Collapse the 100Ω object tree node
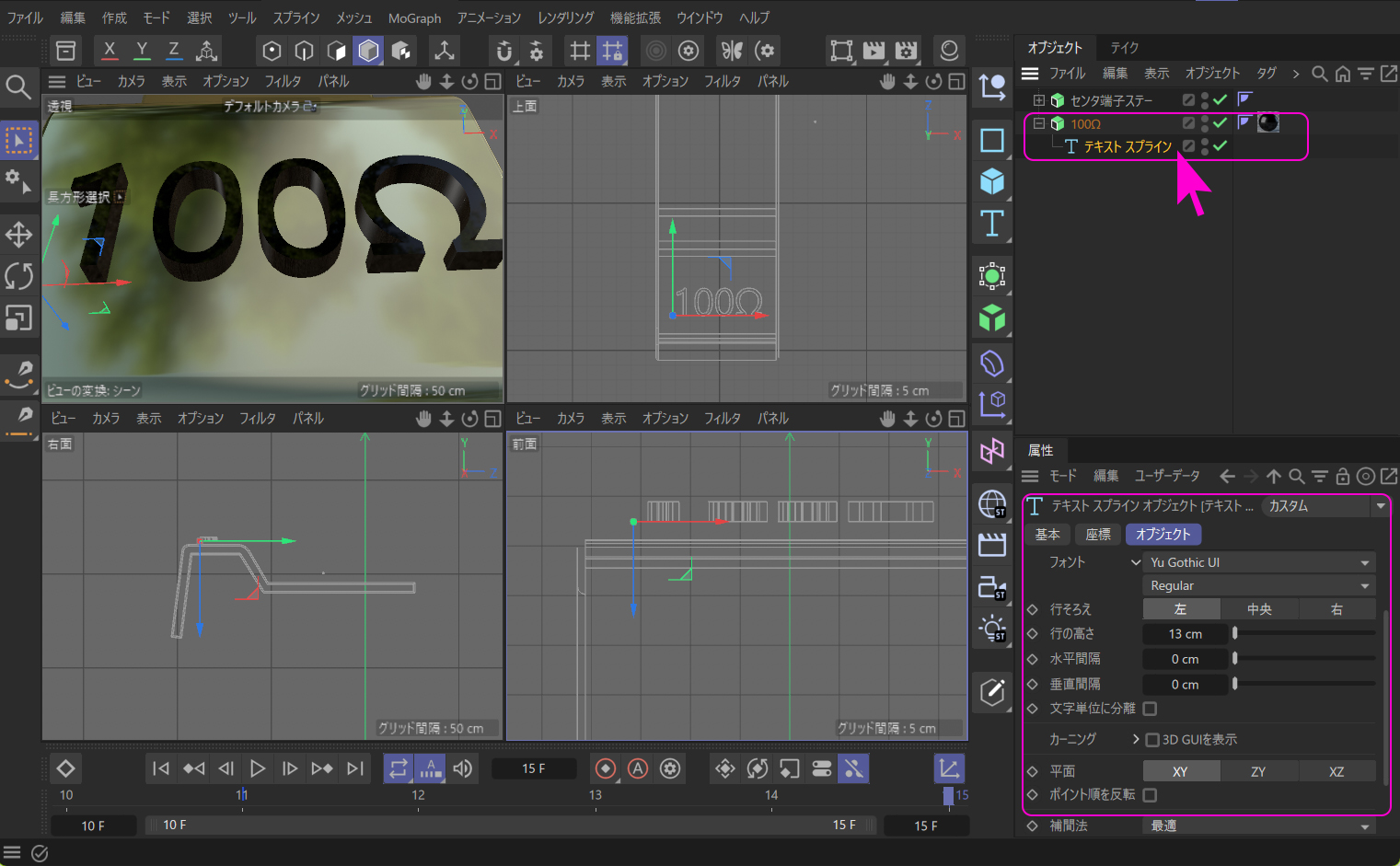This screenshot has width=1400, height=866. [1039, 123]
